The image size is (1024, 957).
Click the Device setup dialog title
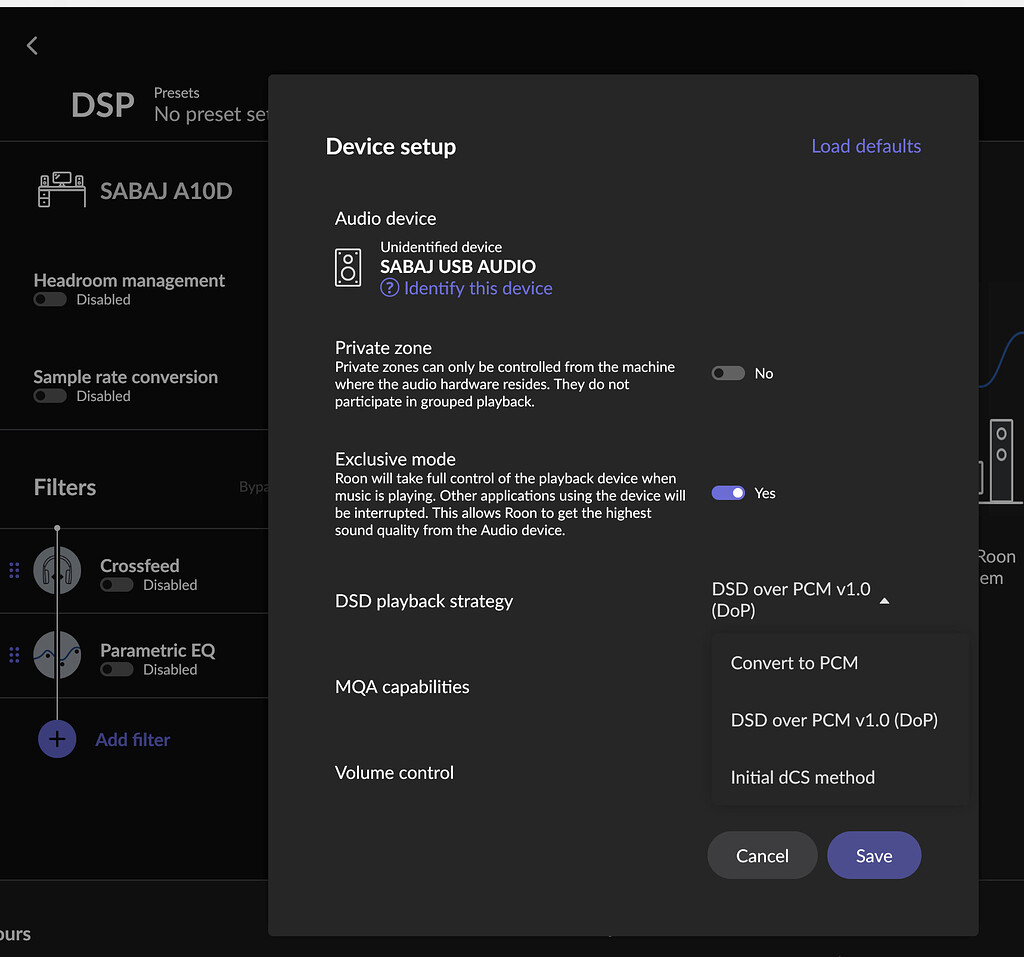[391, 146]
